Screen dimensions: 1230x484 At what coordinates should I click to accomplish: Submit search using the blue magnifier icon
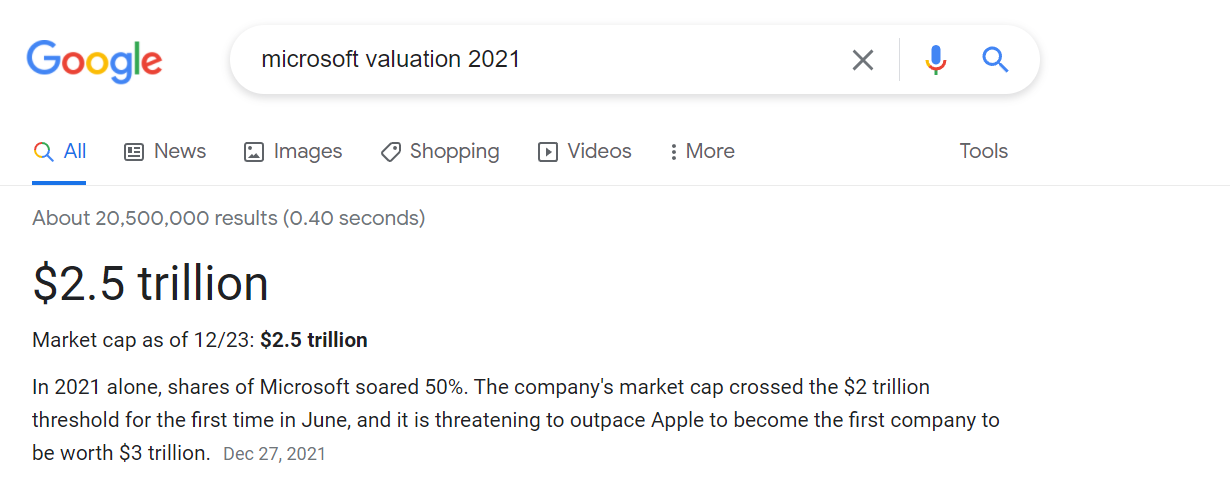point(995,59)
